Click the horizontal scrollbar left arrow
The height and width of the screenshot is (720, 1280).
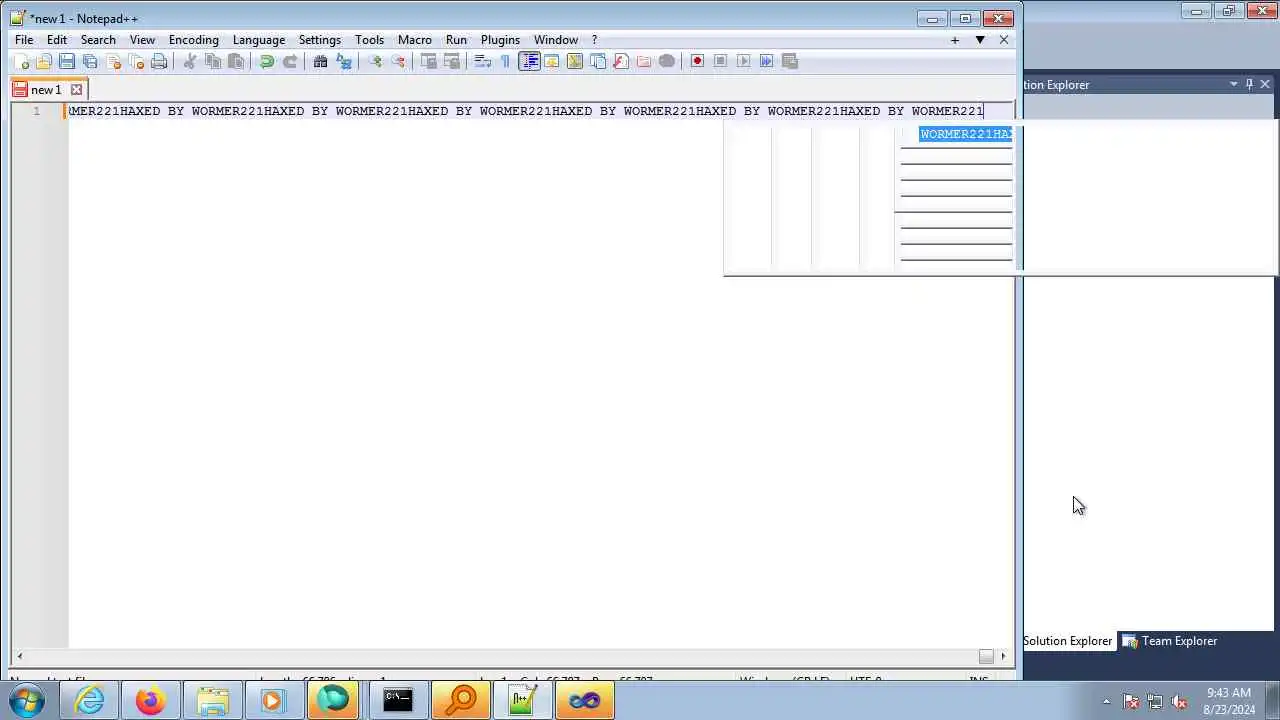pos(21,656)
